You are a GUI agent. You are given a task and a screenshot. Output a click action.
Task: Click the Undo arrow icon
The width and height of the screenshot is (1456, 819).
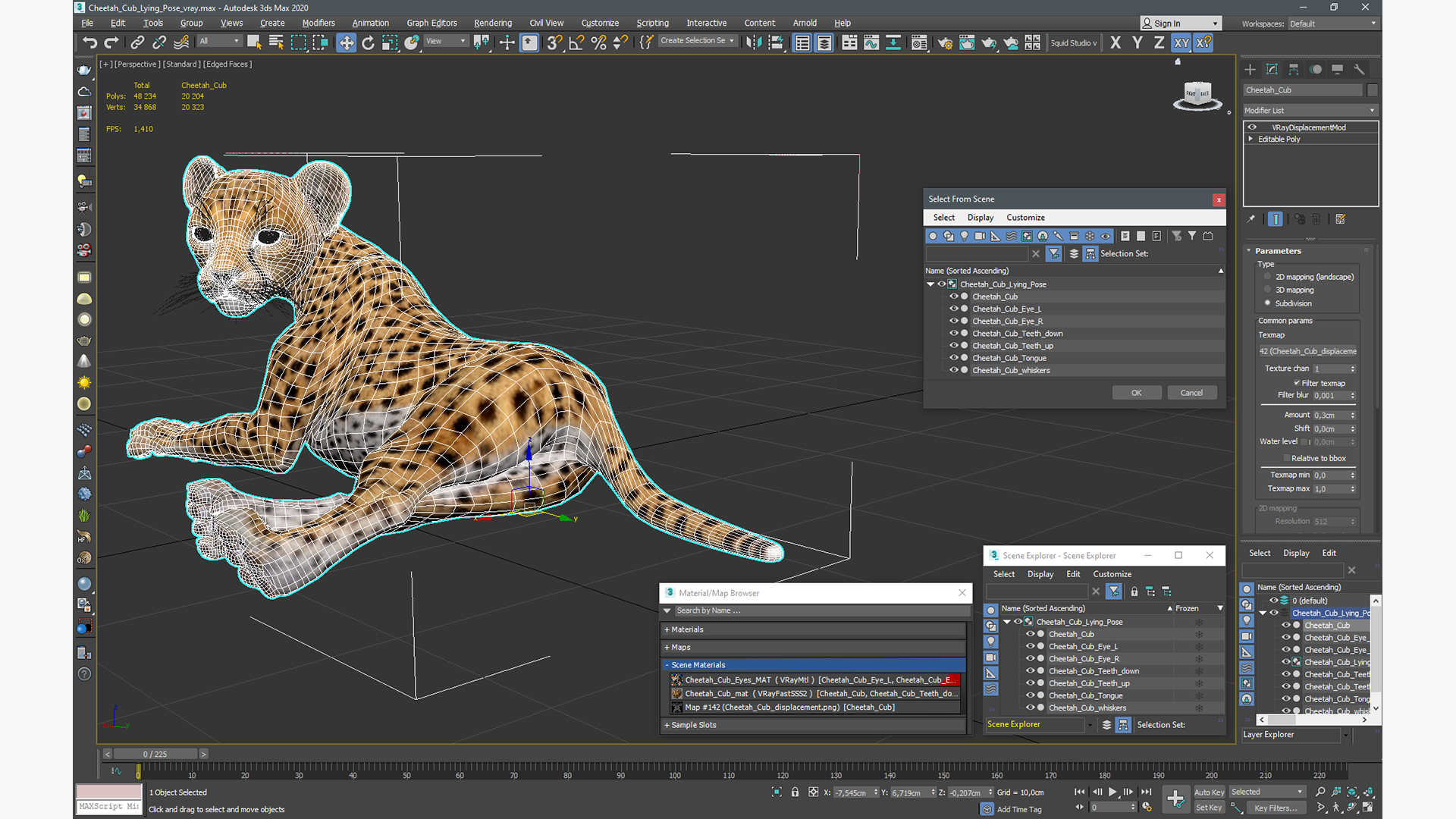point(89,42)
